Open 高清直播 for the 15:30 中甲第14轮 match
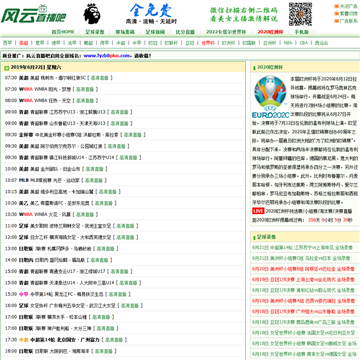This screenshot has height=360, width=360. pyautogui.click(x=117, y=294)
